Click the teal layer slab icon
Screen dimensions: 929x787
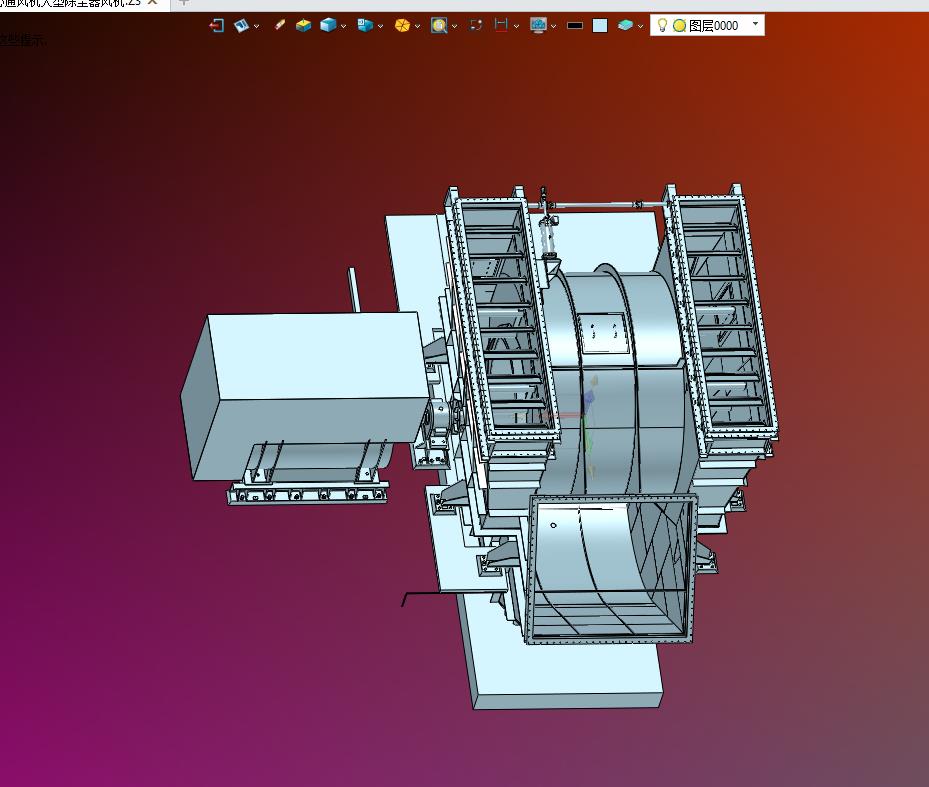[x=625, y=25]
